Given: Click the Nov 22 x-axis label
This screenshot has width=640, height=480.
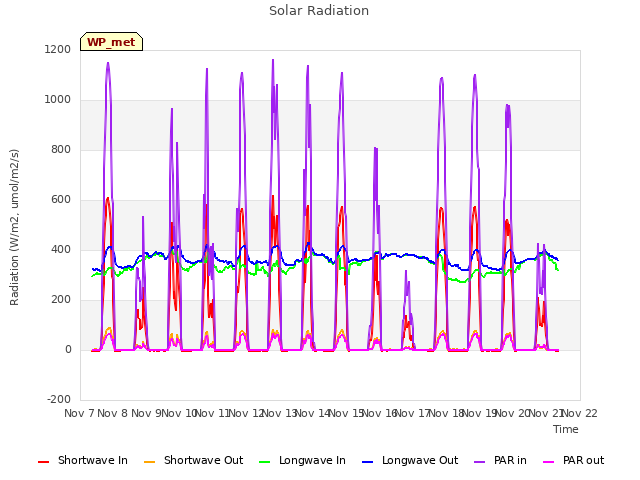Looking at the screenshot, I should (x=580, y=413).
